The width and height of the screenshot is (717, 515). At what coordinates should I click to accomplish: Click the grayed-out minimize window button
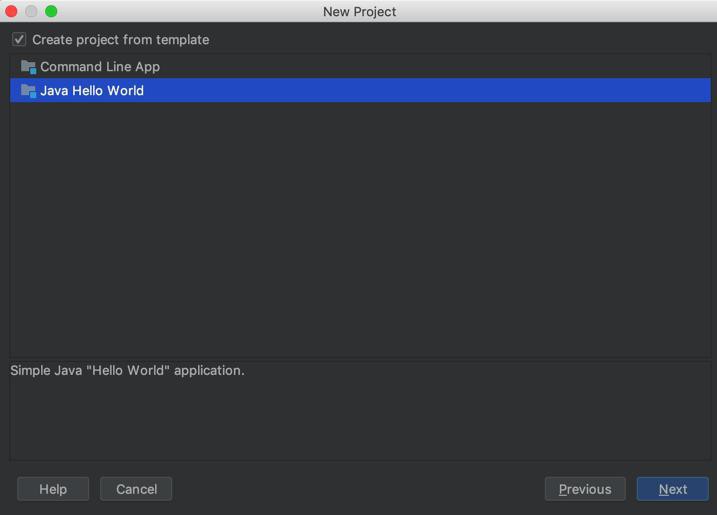31,11
